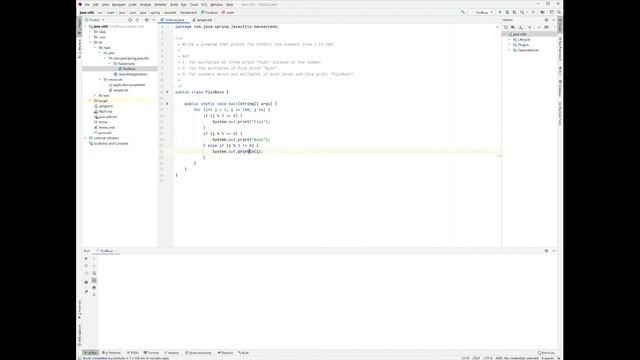Screen dimensions: 640x360
Task: Expand Plugins node in Maven panel
Action: (510, 45)
